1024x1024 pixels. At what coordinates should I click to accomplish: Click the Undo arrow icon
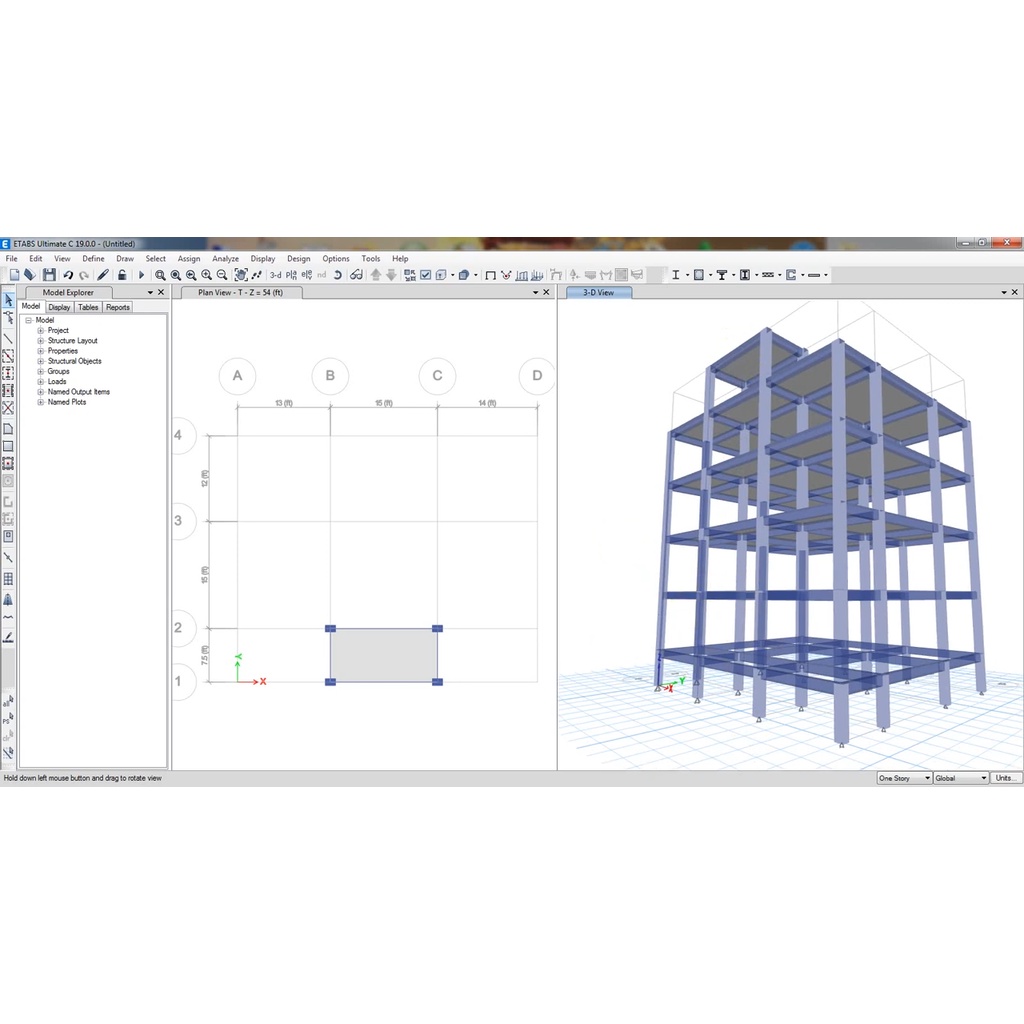coord(68,275)
